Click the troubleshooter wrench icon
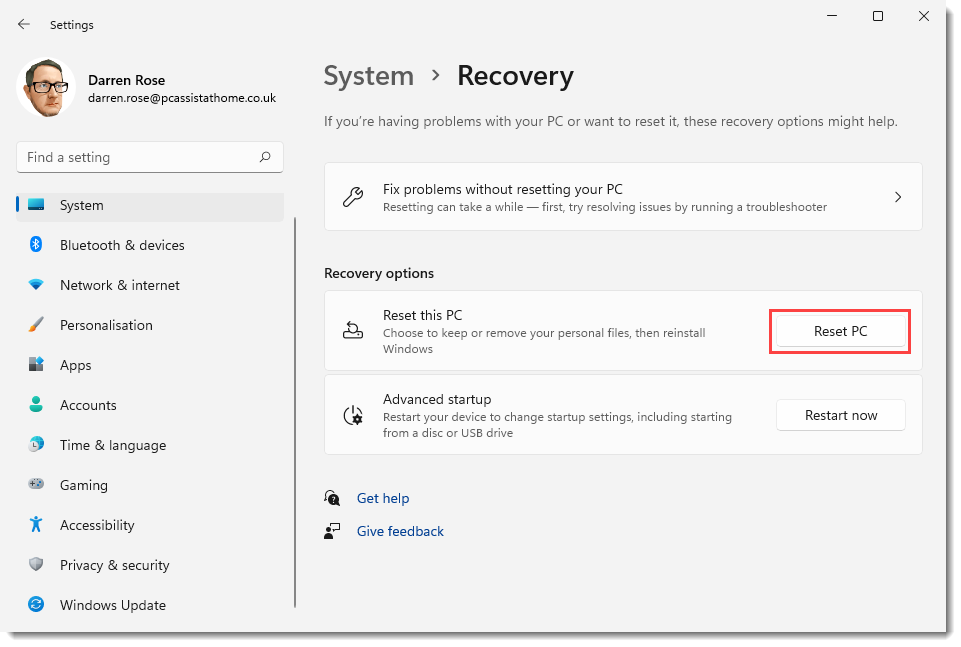The image size is (961, 647). (x=353, y=196)
